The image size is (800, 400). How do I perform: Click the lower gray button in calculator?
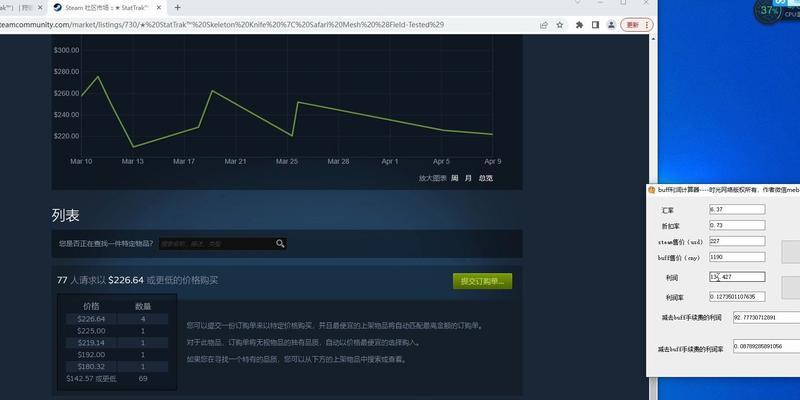791,287
